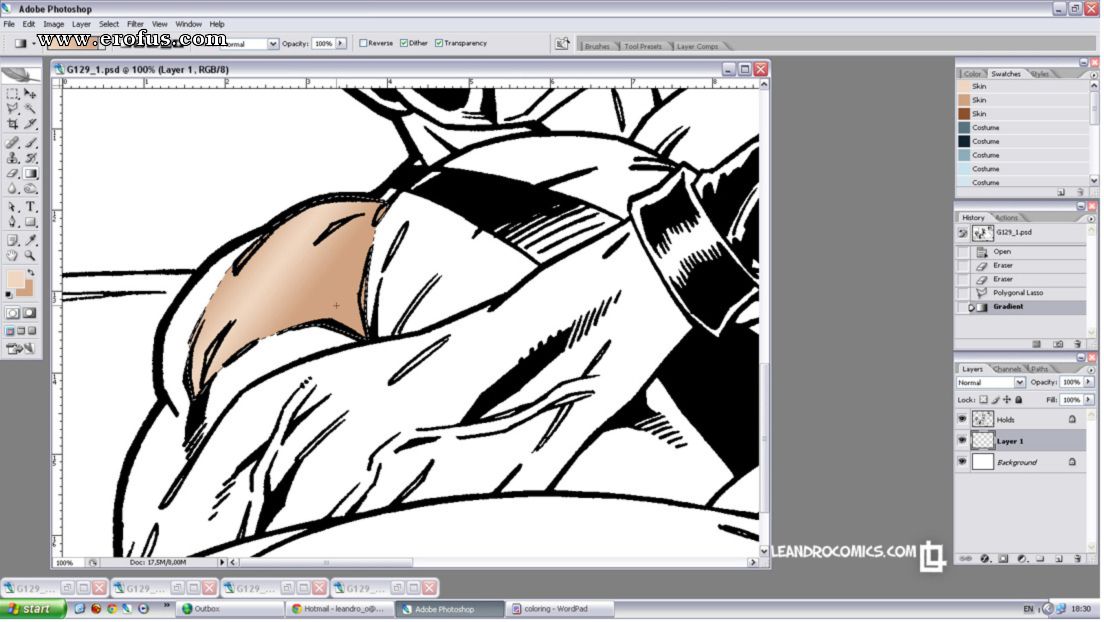Select the Type tool
The width and height of the screenshot is (1104, 622).
pyautogui.click(x=30, y=207)
